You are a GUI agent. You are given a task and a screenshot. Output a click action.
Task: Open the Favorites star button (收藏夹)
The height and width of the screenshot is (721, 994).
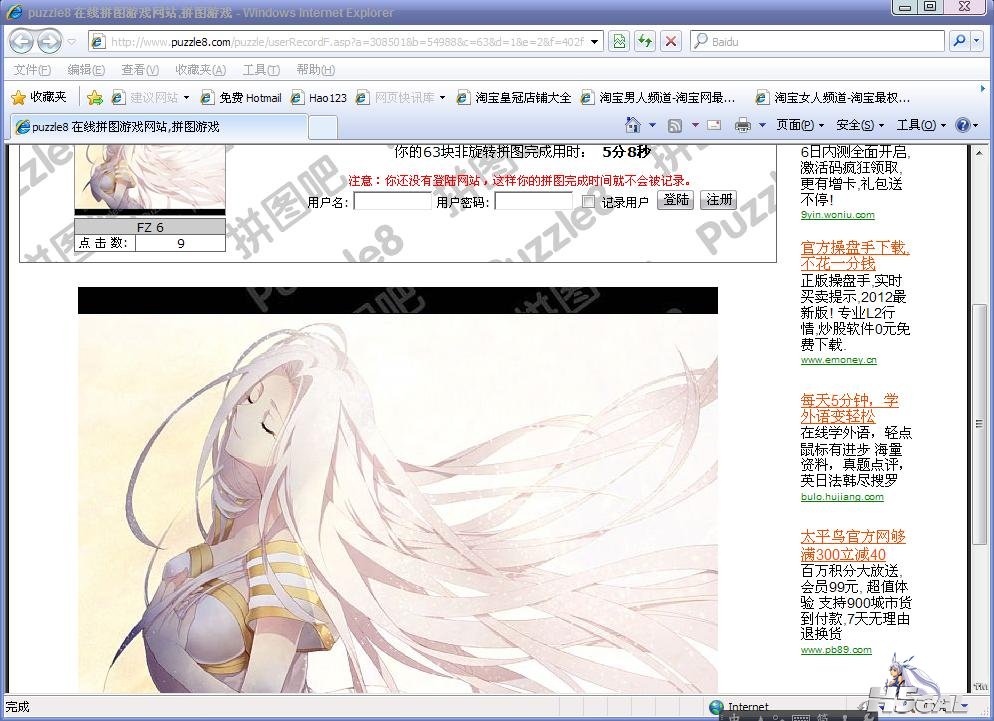(39, 97)
